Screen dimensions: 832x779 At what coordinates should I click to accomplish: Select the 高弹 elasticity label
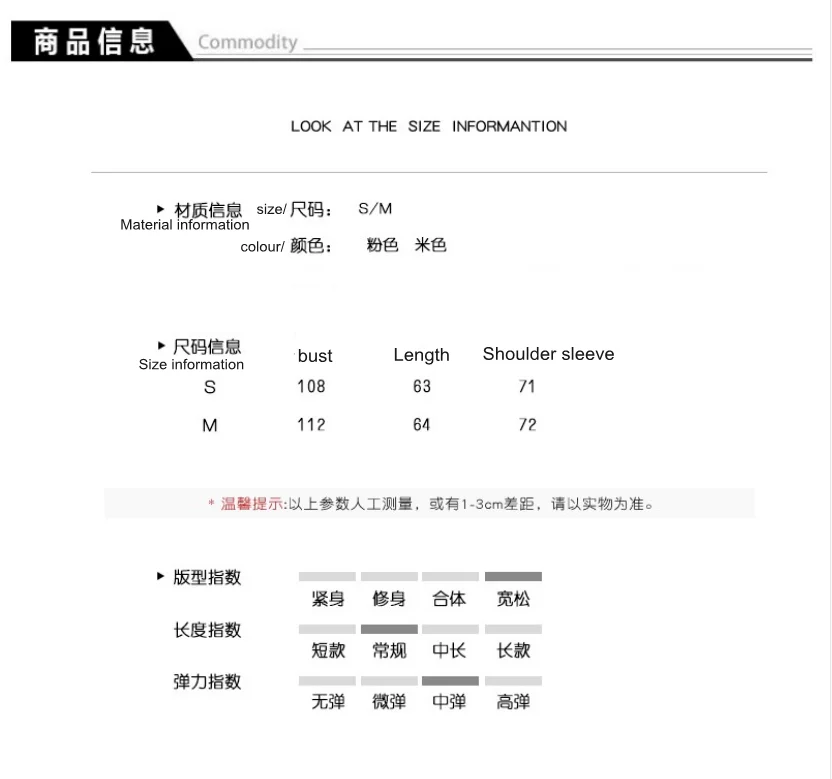point(513,702)
